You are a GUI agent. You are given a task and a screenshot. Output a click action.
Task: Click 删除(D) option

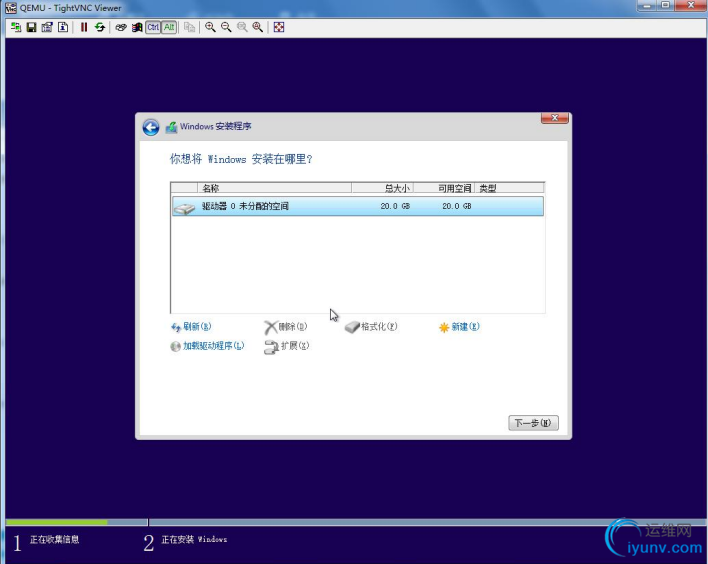[286, 326]
